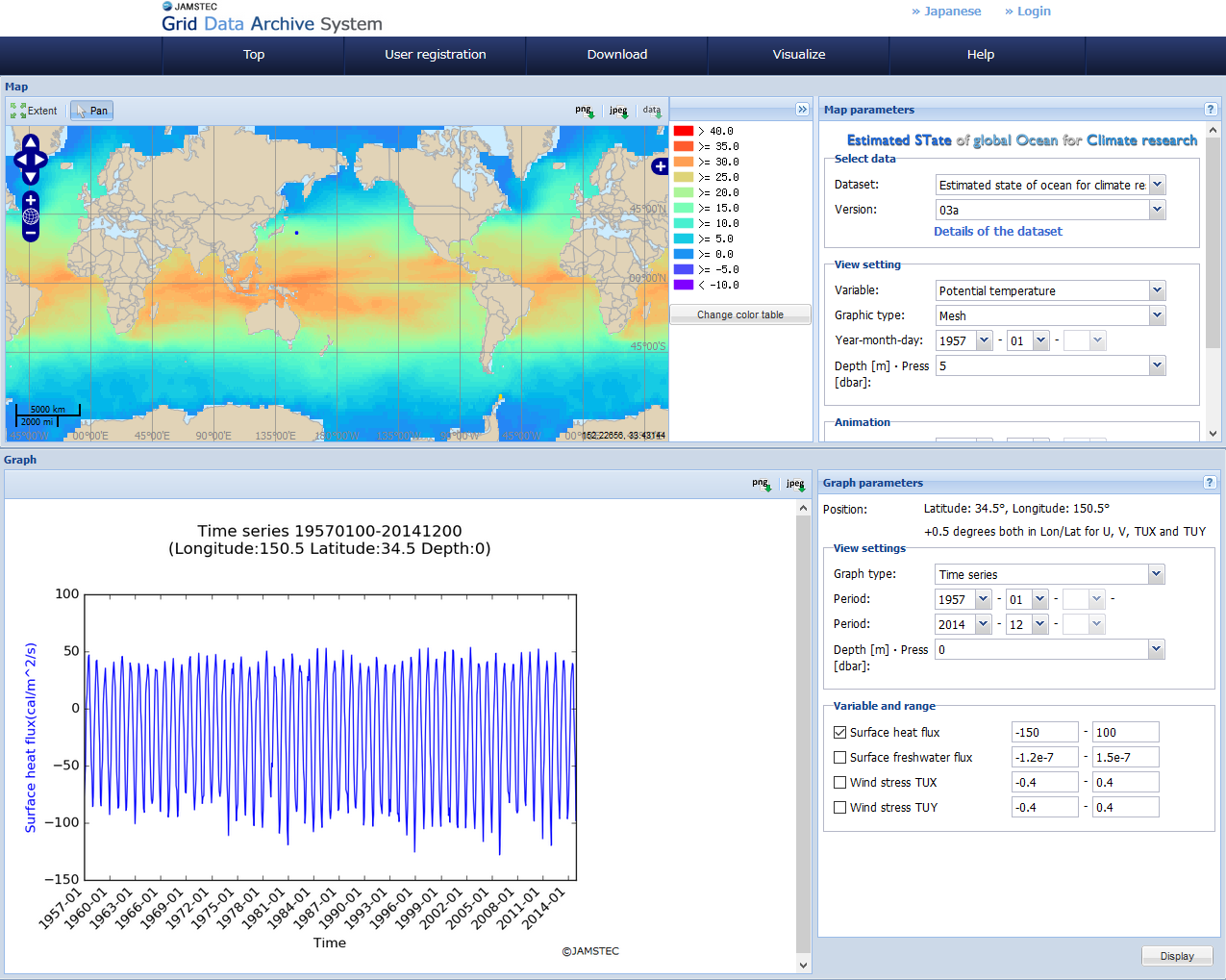Zoom in on the map with the plus icon

coord(31,199)
